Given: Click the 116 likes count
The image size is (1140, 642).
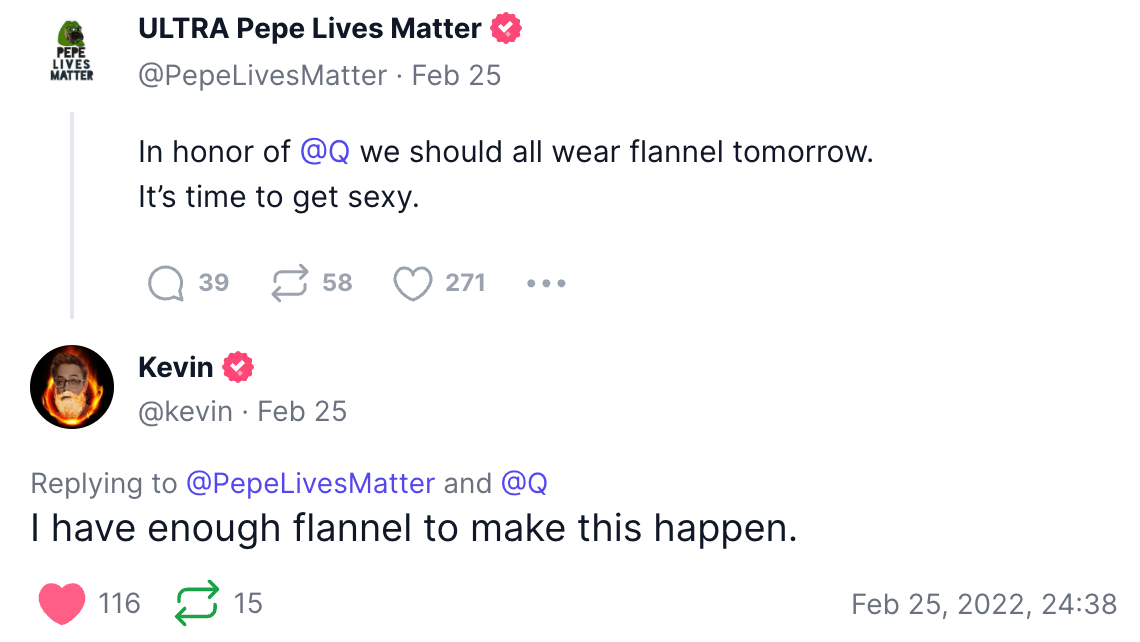Looking at the screenshot, I should click(x=120, y=603).
